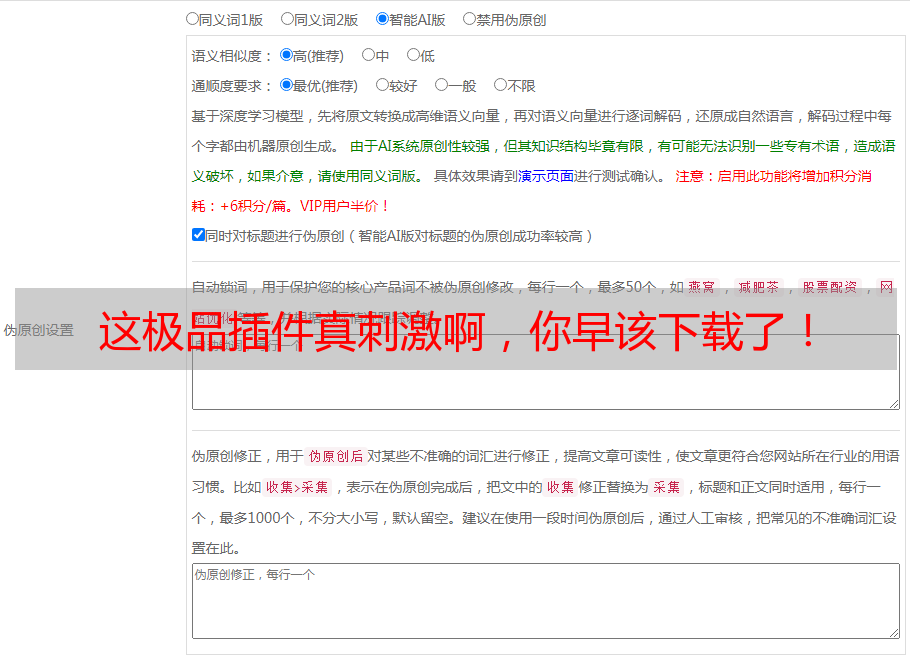This screenshot has width=911, height=658.
Task: Grab the 自动锁词 textarea resize handle
Action: coord(894,404)
